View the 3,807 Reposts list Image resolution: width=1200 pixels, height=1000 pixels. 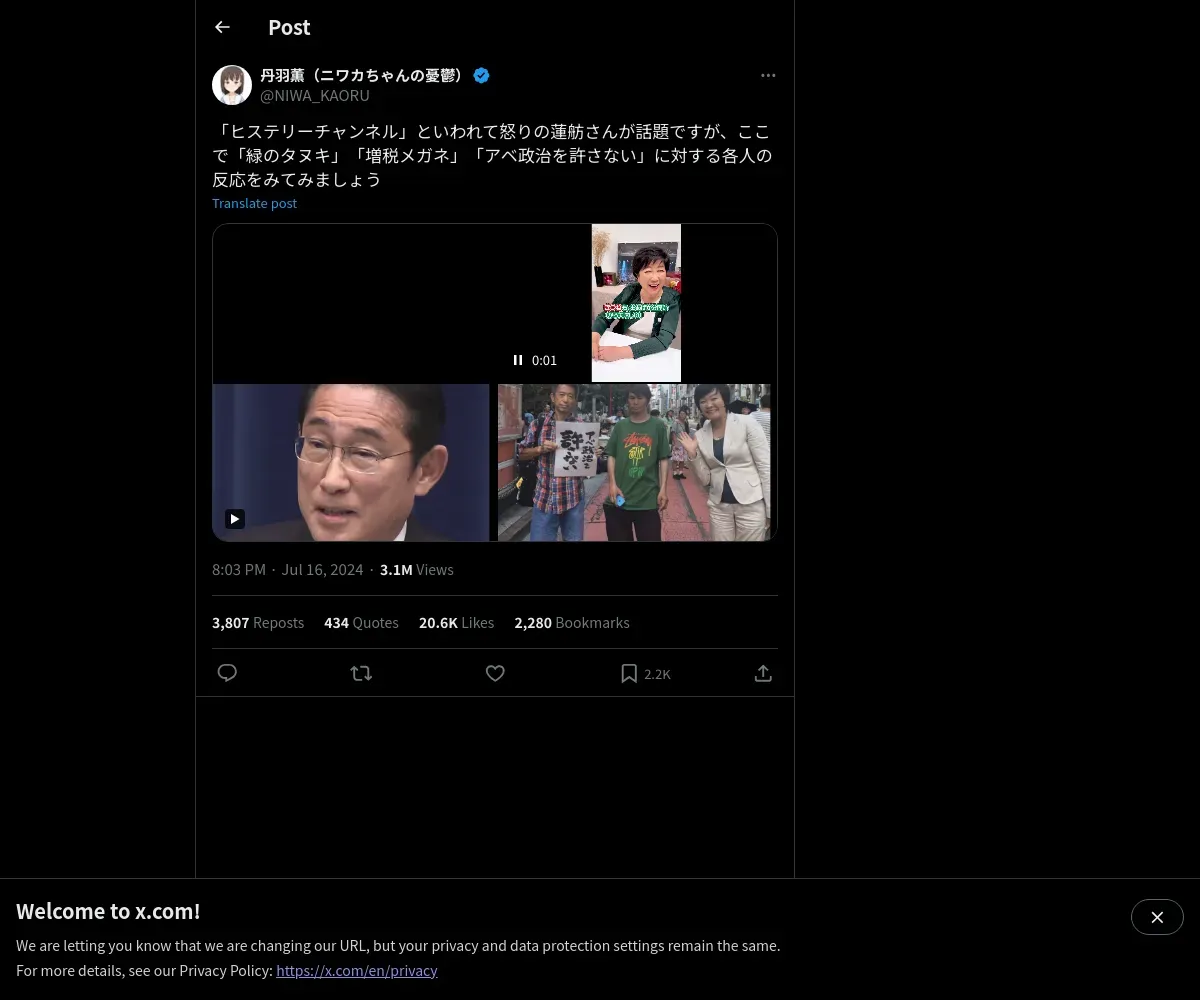coord(258,622)
